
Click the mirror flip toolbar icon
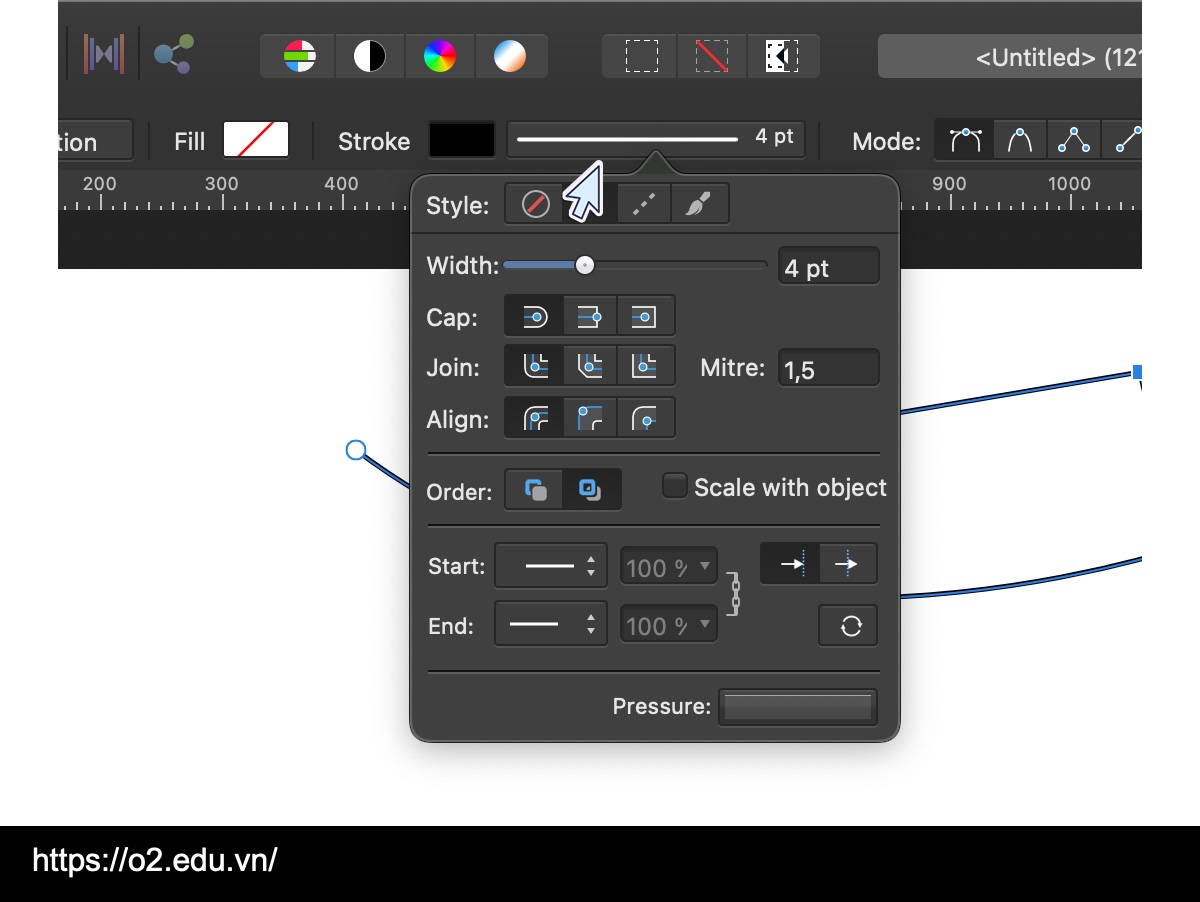point(104,54)
